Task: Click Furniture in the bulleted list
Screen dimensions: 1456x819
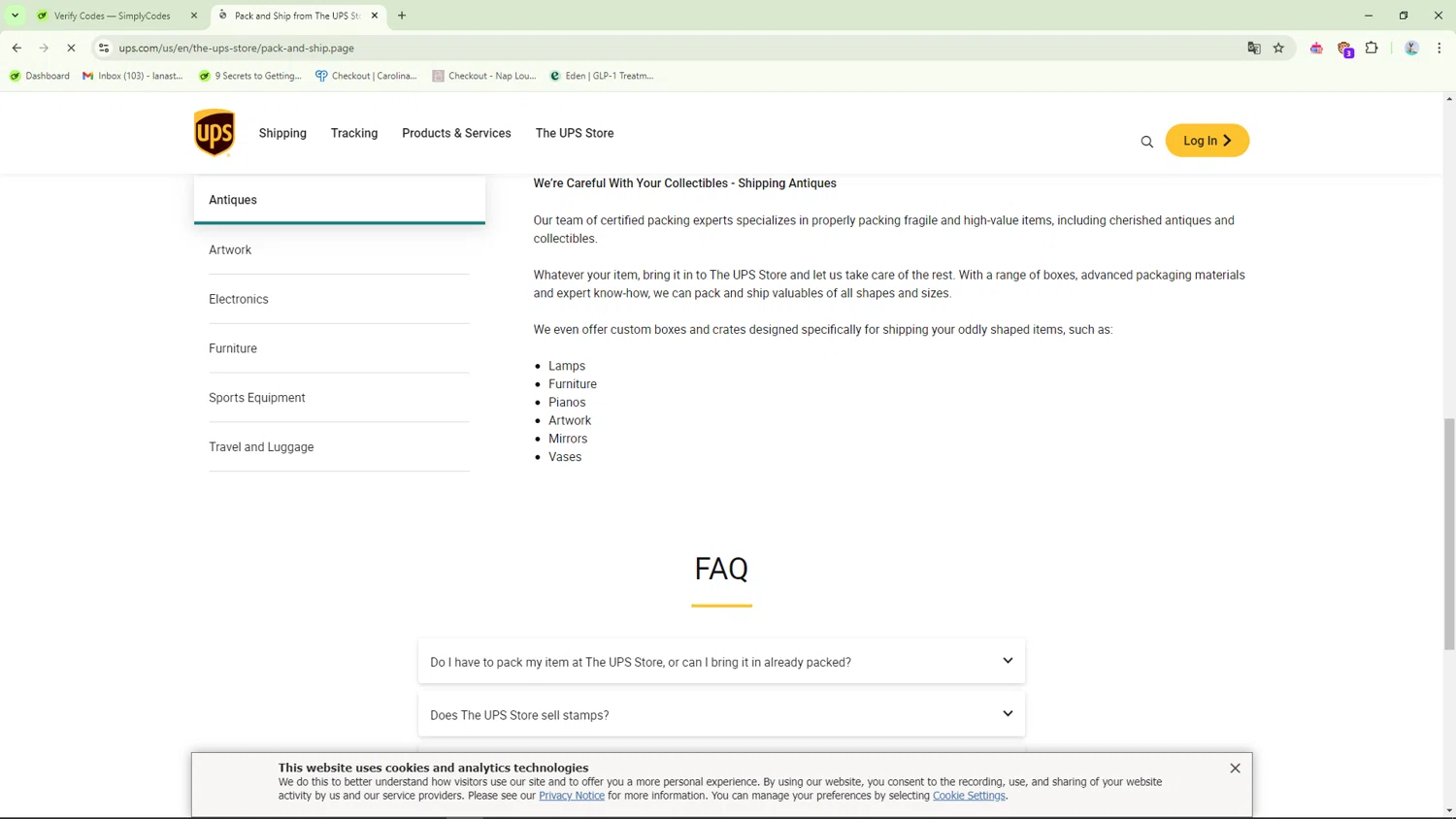Action: click(573, 384)
